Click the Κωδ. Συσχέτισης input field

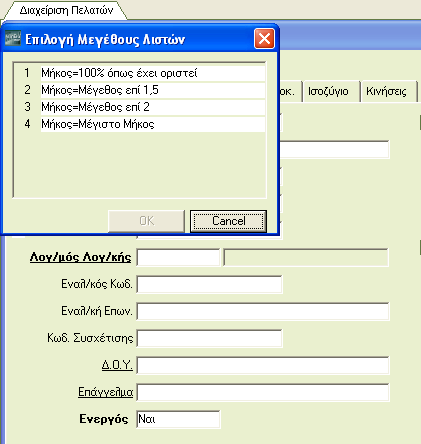[209, 339]
